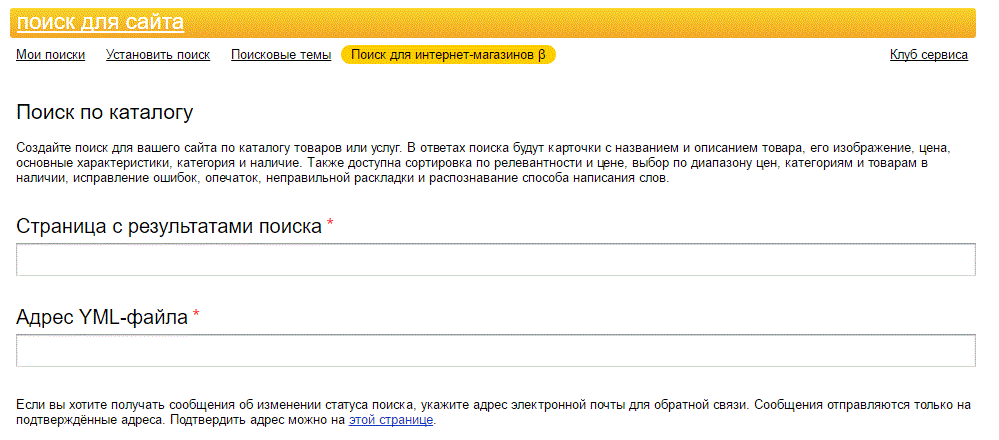999x440 pixels.
Task: Focus the "Страница с результатами поиска" input field
Action: [496, 259]
